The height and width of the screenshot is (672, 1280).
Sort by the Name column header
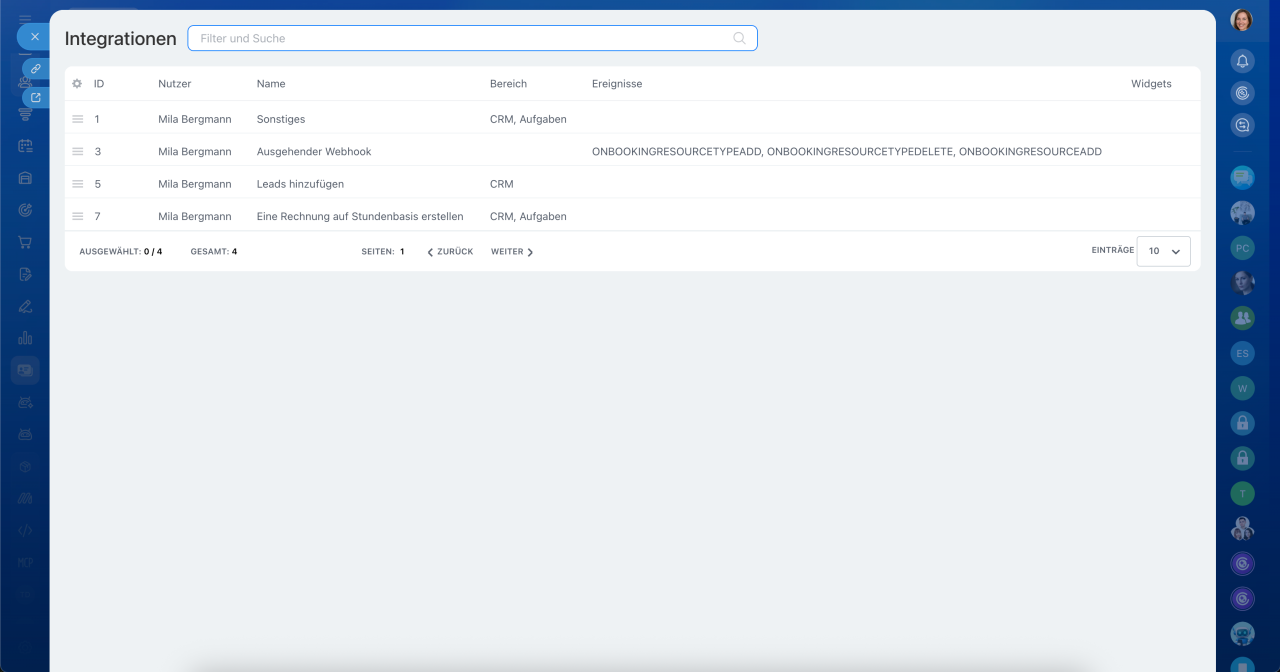tap(271, 84)
